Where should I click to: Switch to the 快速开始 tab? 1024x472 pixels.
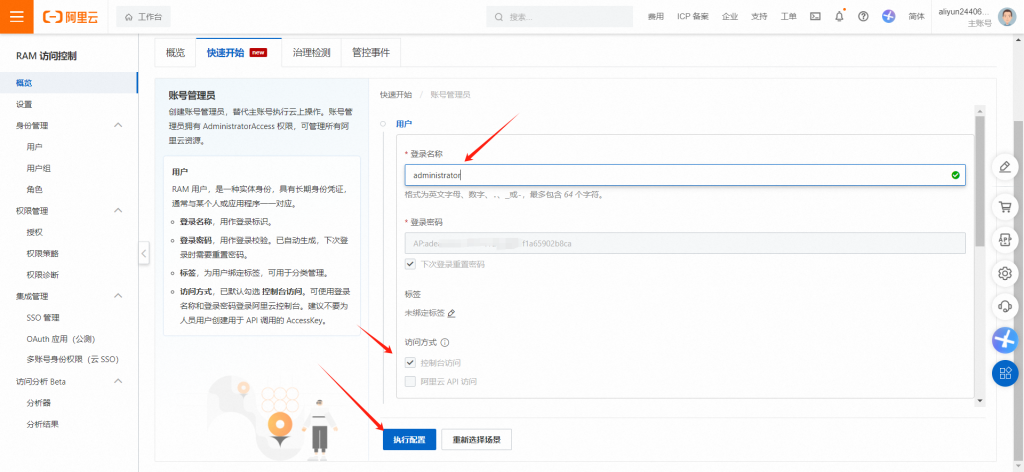[x=238, y=53]
